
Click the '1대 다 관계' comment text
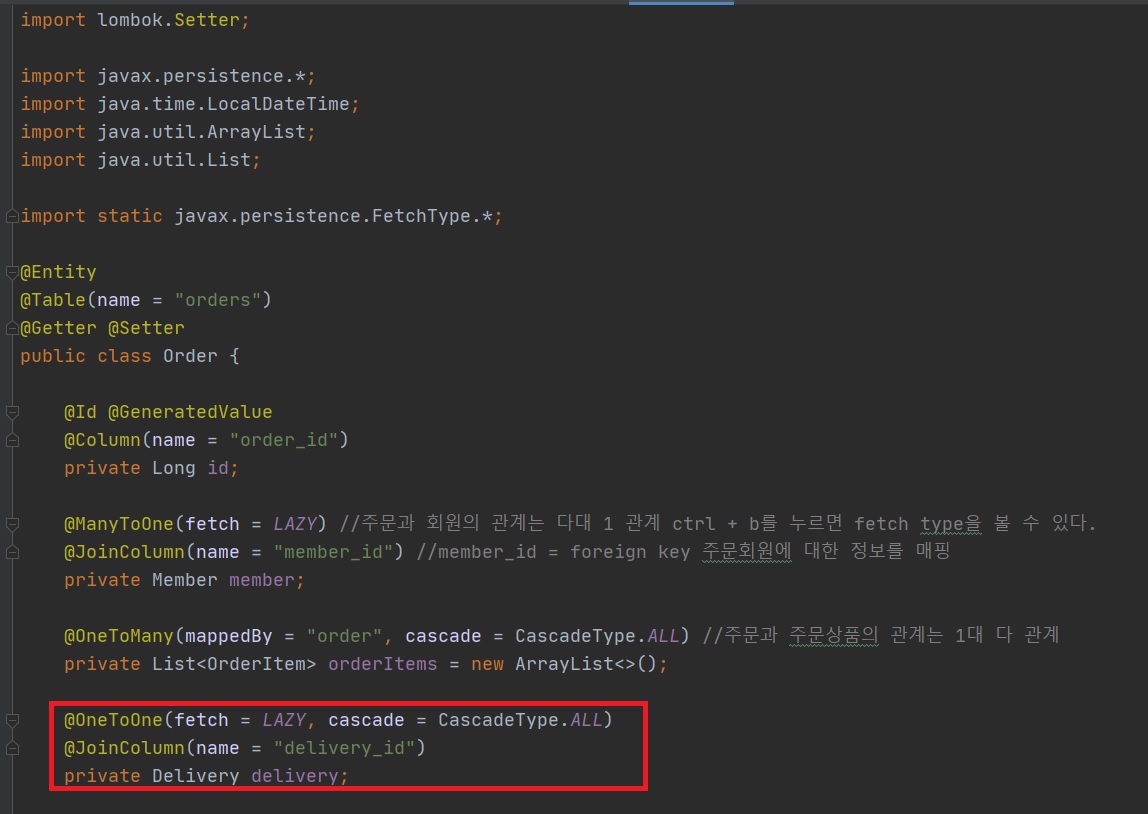[x=1007, y=635]
